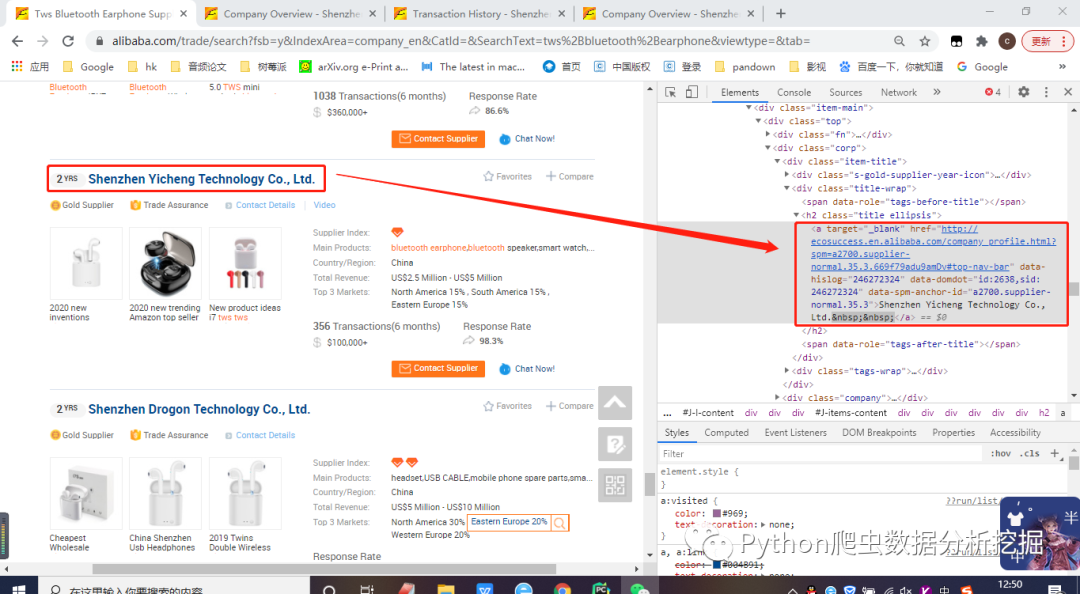Image resolution: width=1080 pixels, height=594 pixels.
Task: Add Shenzhen Yicheng to Favorites
Action: (x=508, y=176)
